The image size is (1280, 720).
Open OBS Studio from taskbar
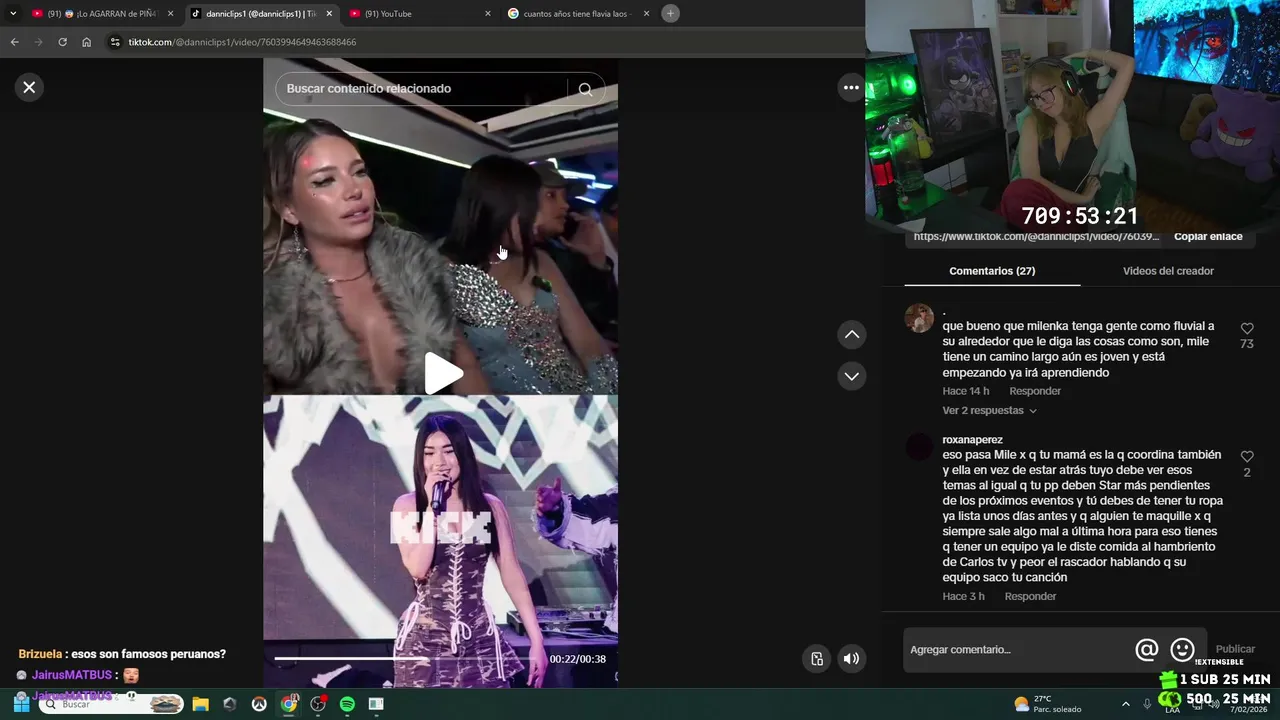pyautogui.click(x=318, y=704)
